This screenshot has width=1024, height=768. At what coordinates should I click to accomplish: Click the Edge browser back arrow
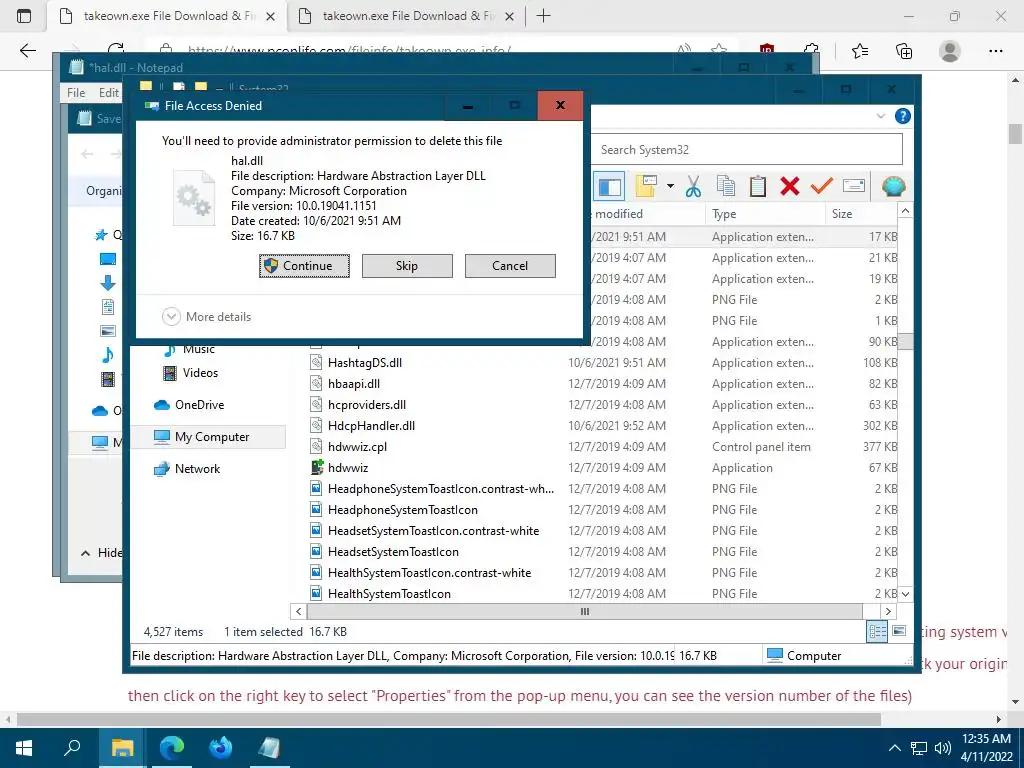[x=27, y=50]
